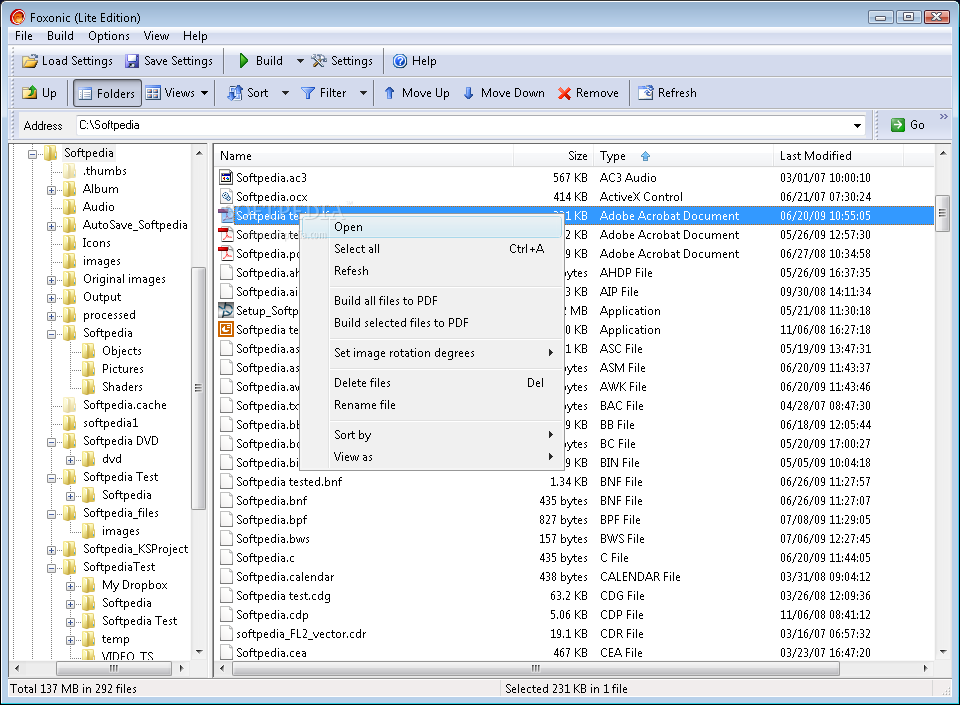Select the Softpedia.bws file row
Image resolution: width=960 pixels, height=705 pixels.
pos(574,539)
